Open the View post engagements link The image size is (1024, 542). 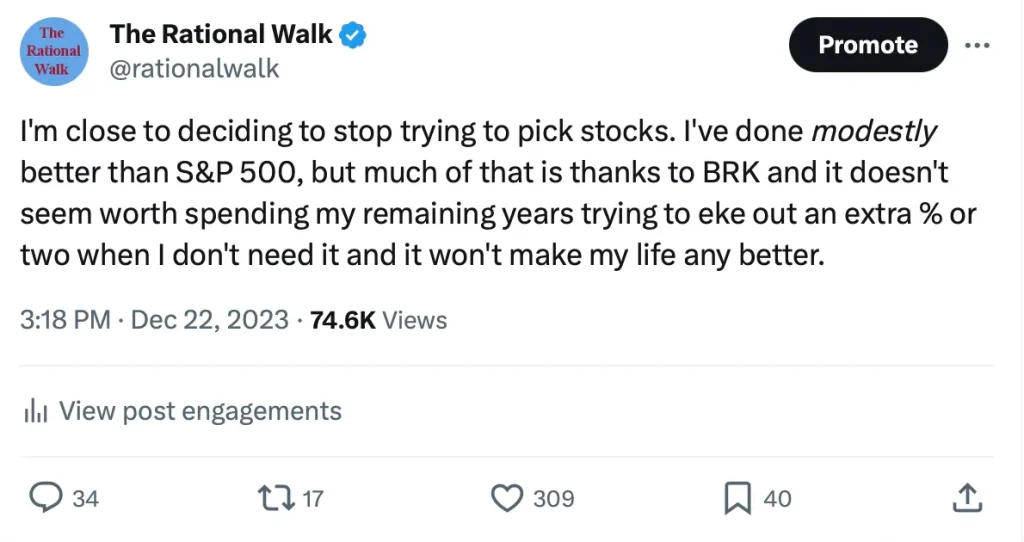click(x=200, y=411)
